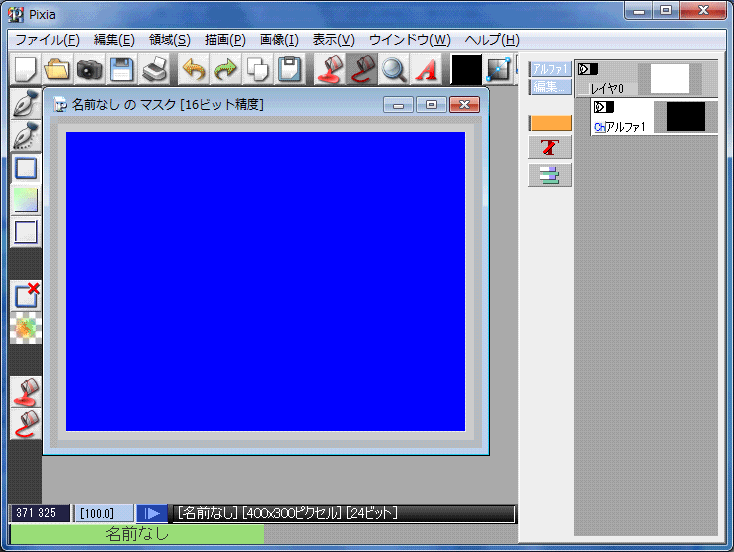Toggle visibility icon of レイヤ0 layer
This screenshot has width=734, height=552.
click(x=587, y=69)
